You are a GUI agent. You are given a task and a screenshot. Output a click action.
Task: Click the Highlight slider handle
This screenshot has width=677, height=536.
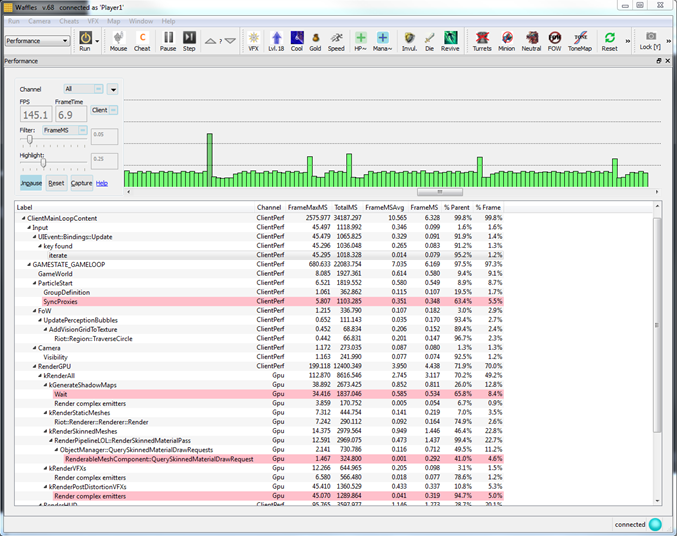click(x=43, y=163)
